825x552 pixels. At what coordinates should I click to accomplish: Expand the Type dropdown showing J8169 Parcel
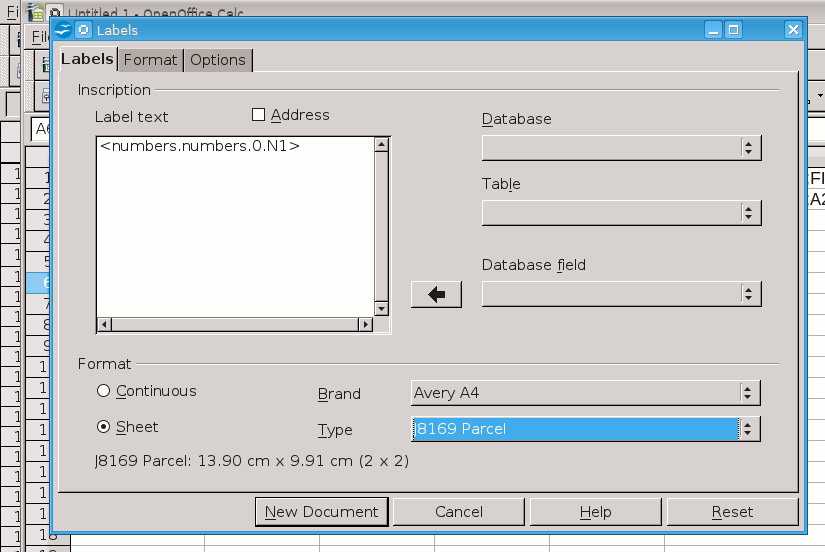[748, 429]
